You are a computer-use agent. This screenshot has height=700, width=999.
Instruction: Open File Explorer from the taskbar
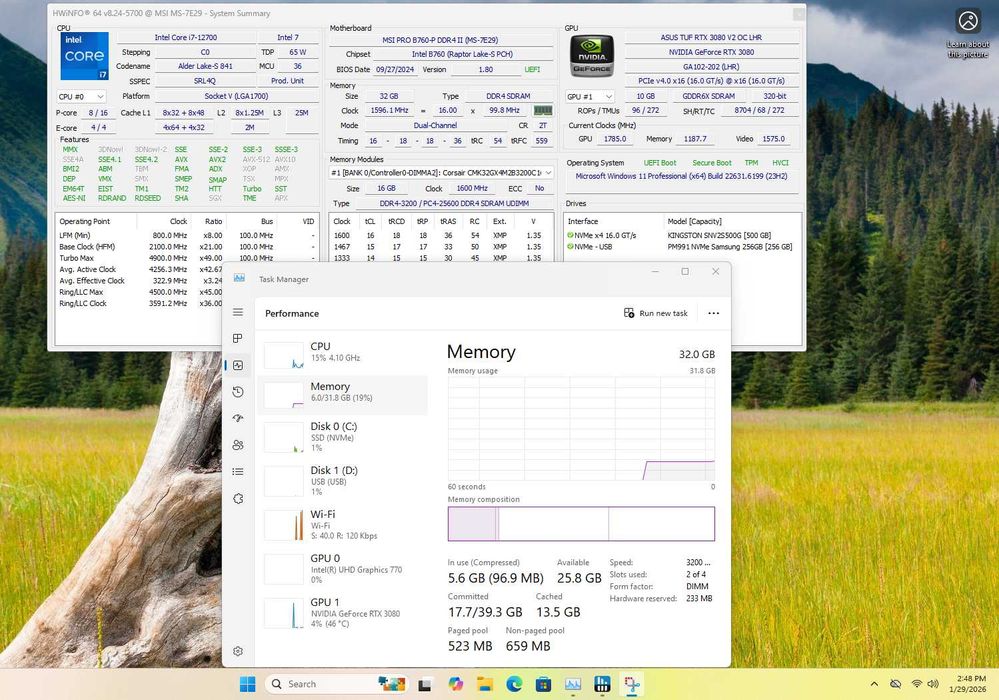pos(485,684)
